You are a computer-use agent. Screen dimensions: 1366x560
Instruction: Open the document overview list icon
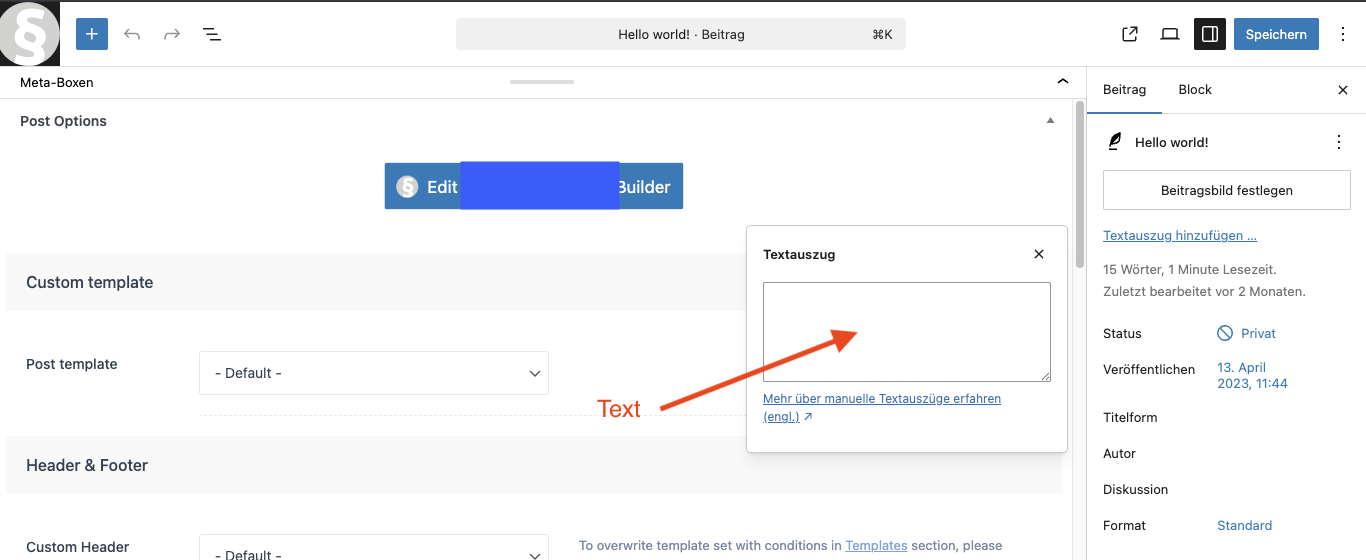click(212, 34)
